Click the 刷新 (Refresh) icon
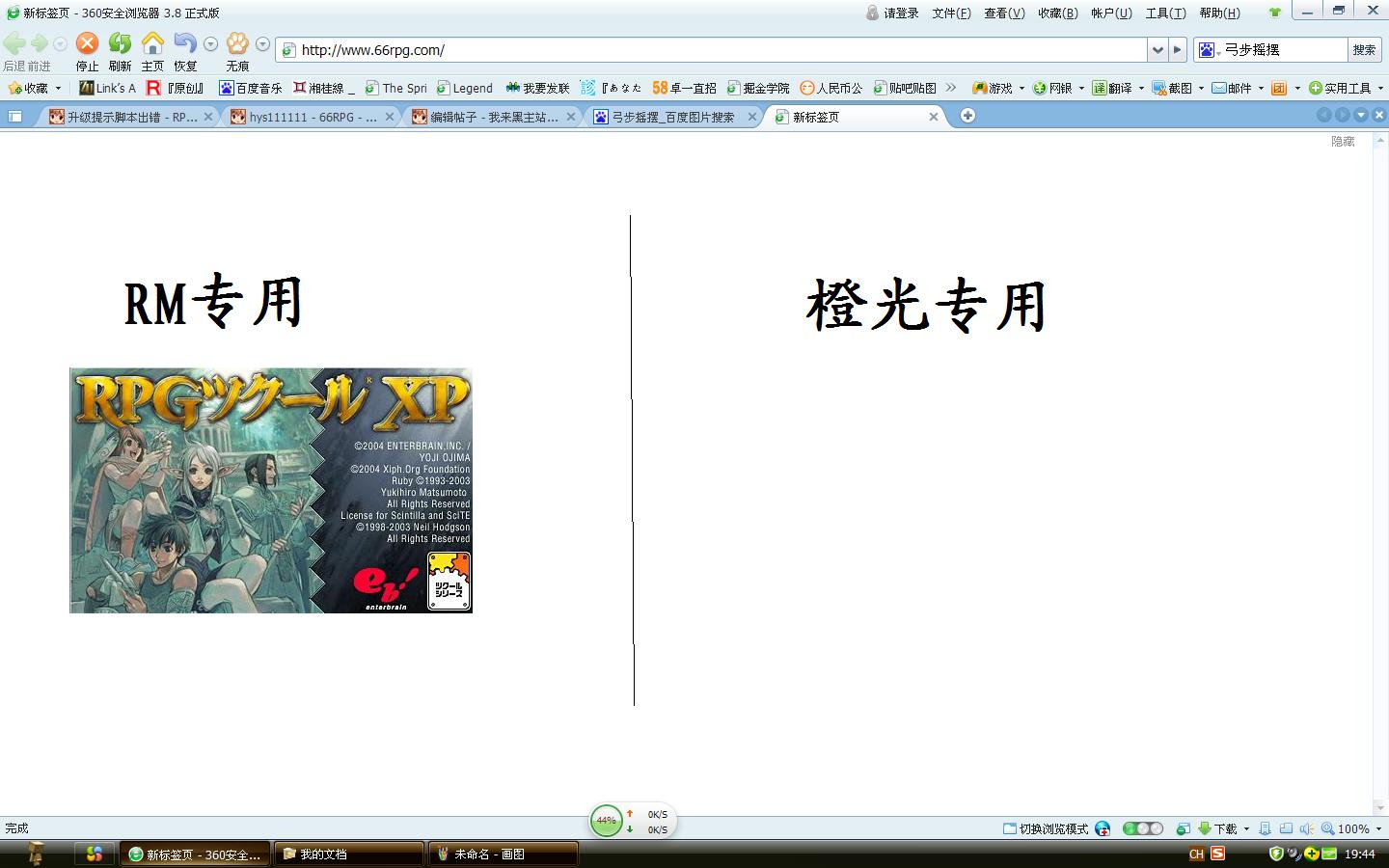The height and width of the screenshot is (868, 1389). point(120,43)
